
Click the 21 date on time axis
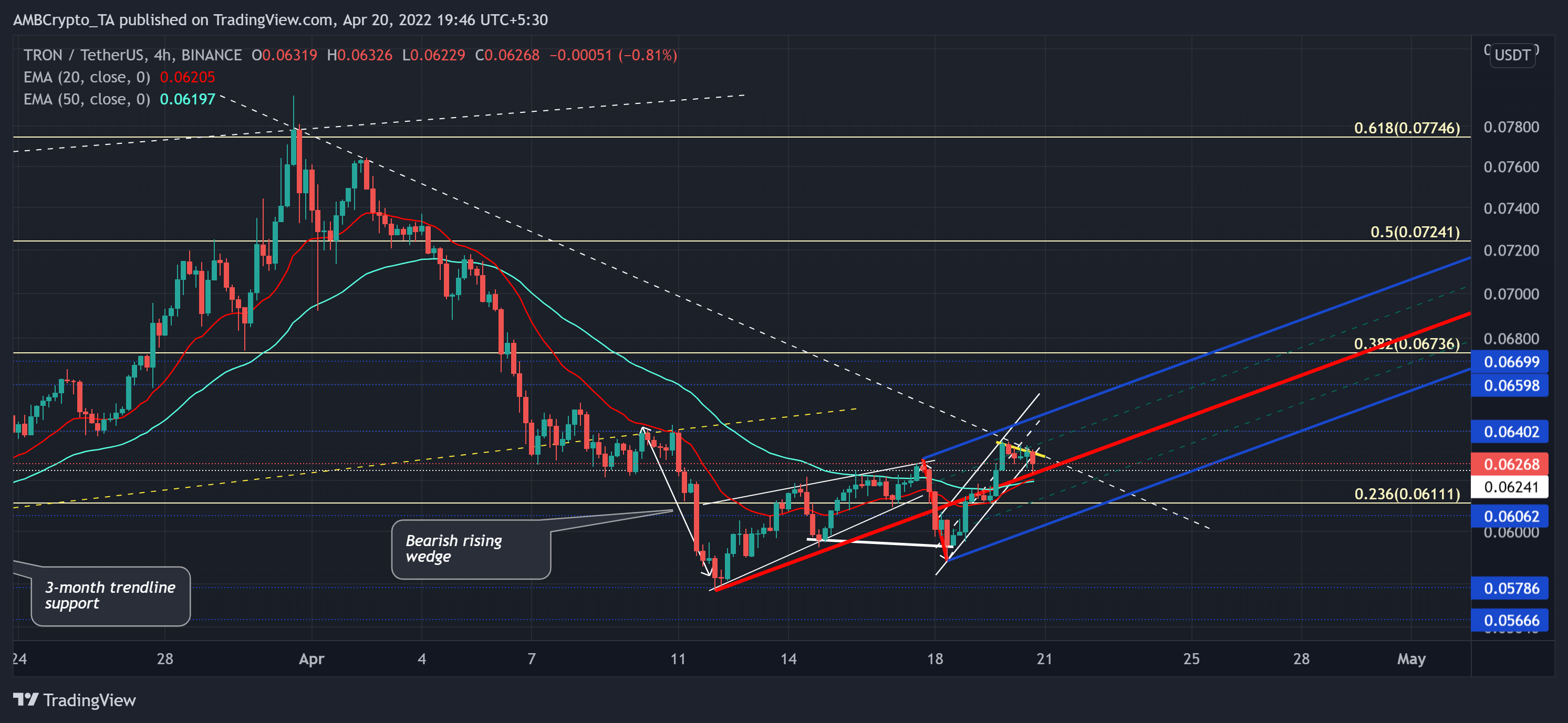click(1044, 658)
